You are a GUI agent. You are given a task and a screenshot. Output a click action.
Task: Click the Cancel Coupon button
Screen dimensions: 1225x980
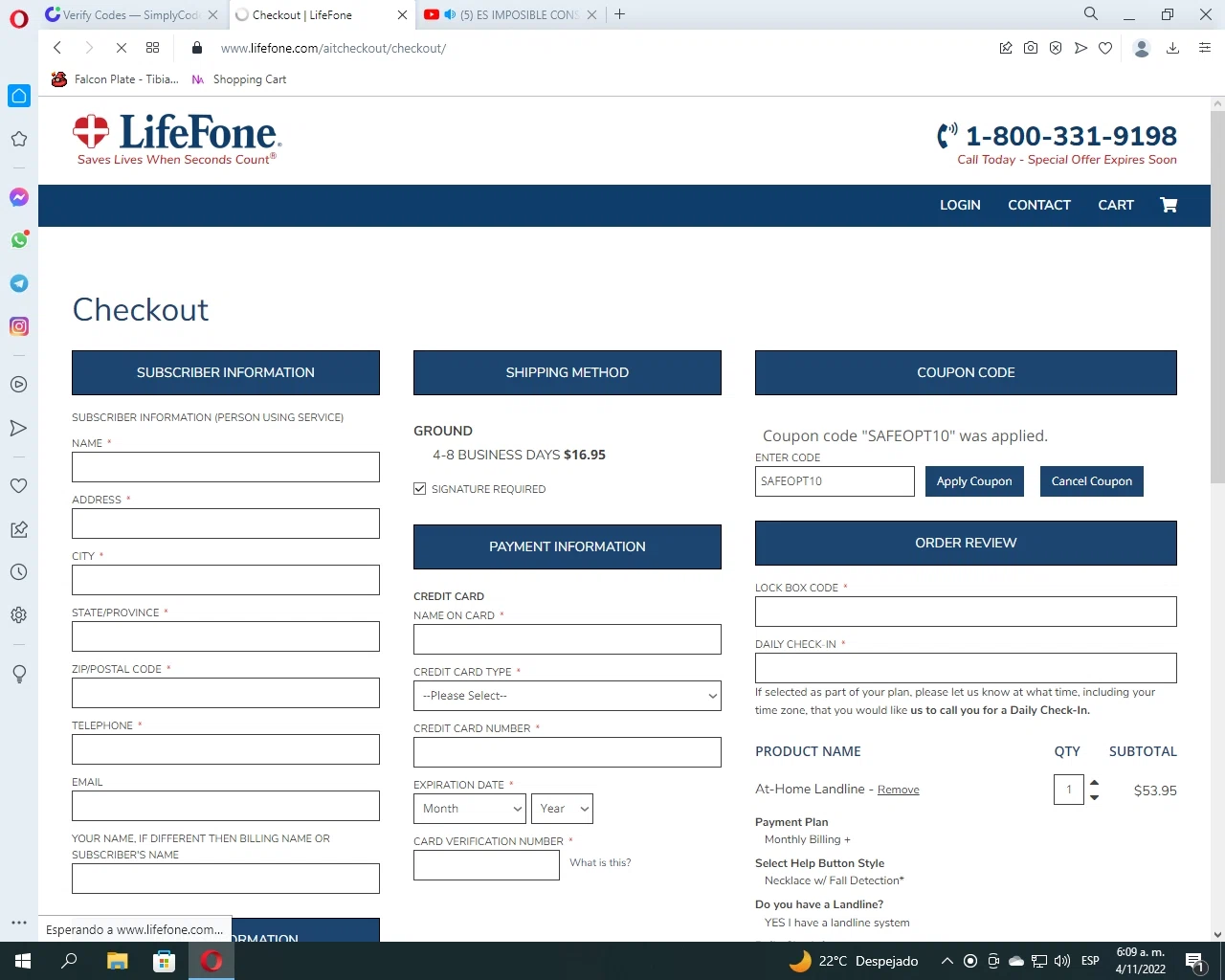coord(1092,481)
